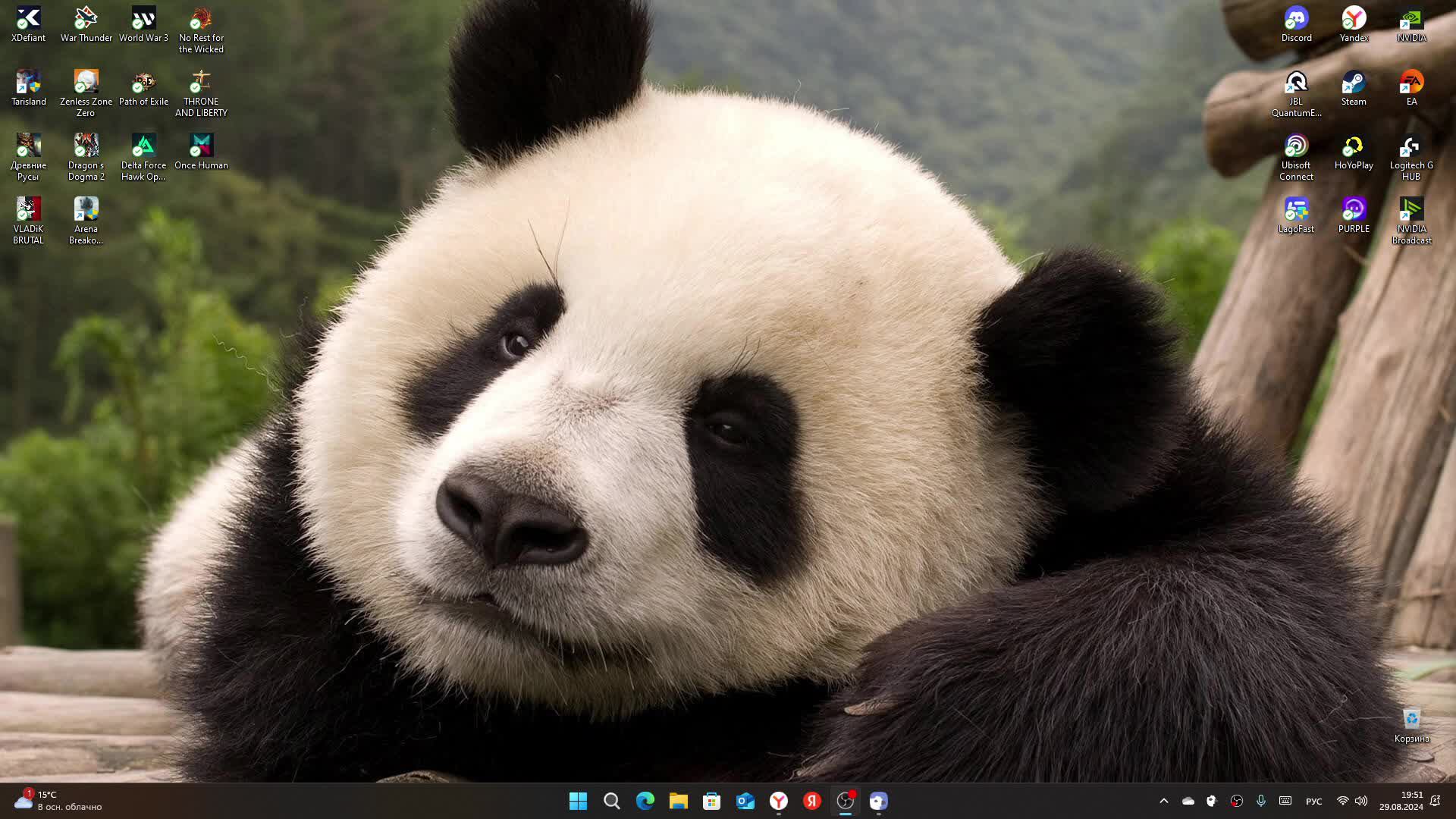1456x819 pixels.
Task: Open OBS Studio from the taskbar
Action: tap(845, 801)
